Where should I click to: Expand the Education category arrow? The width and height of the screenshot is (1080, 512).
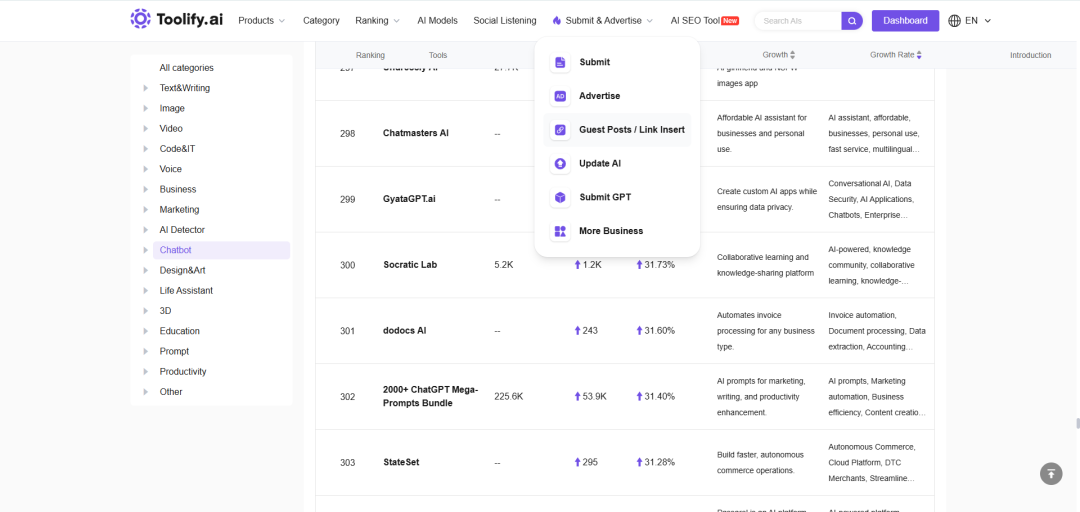(x=145, y=331)
